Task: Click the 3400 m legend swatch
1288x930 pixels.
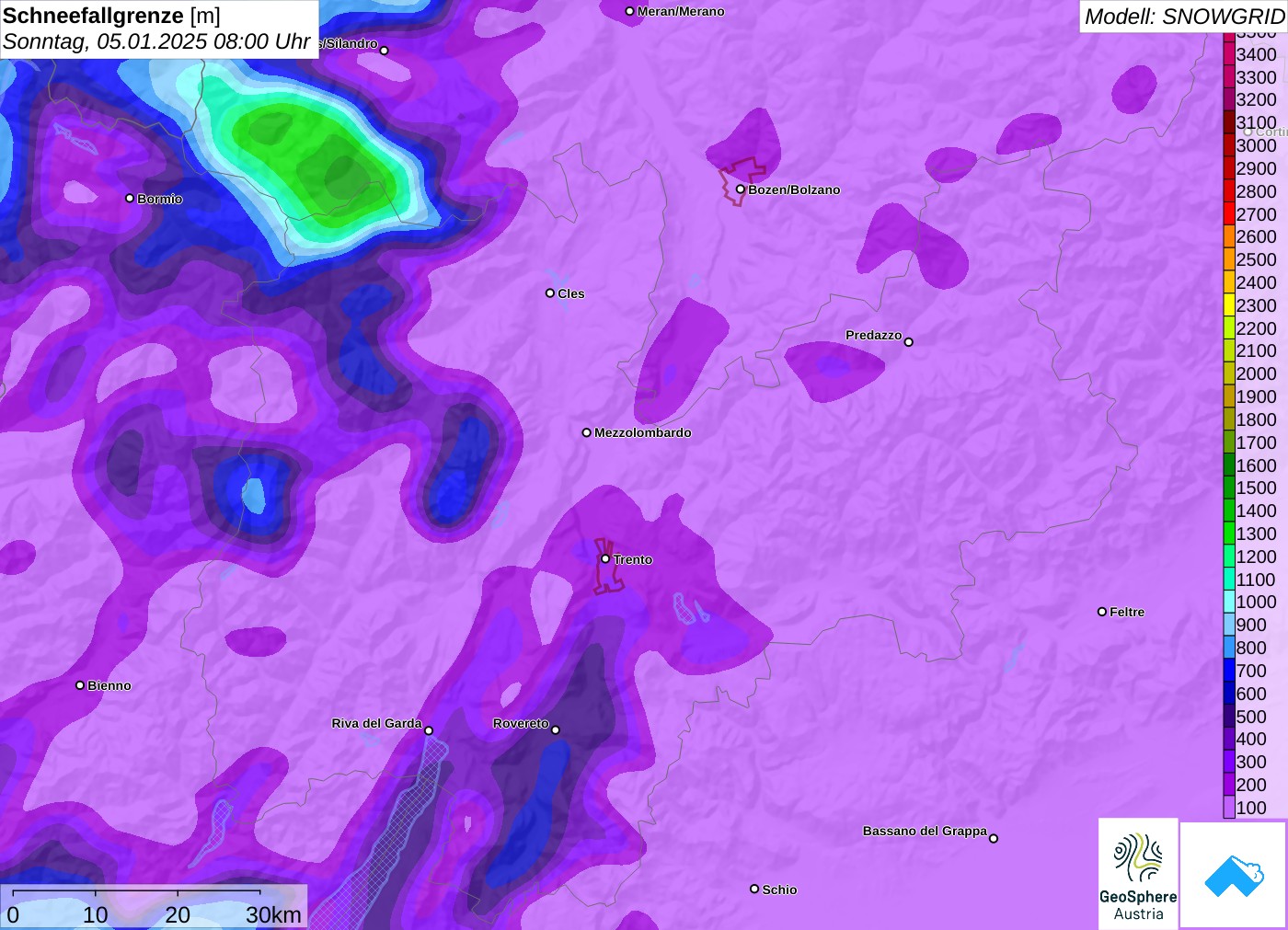Action: click(x=1229, y=54)
